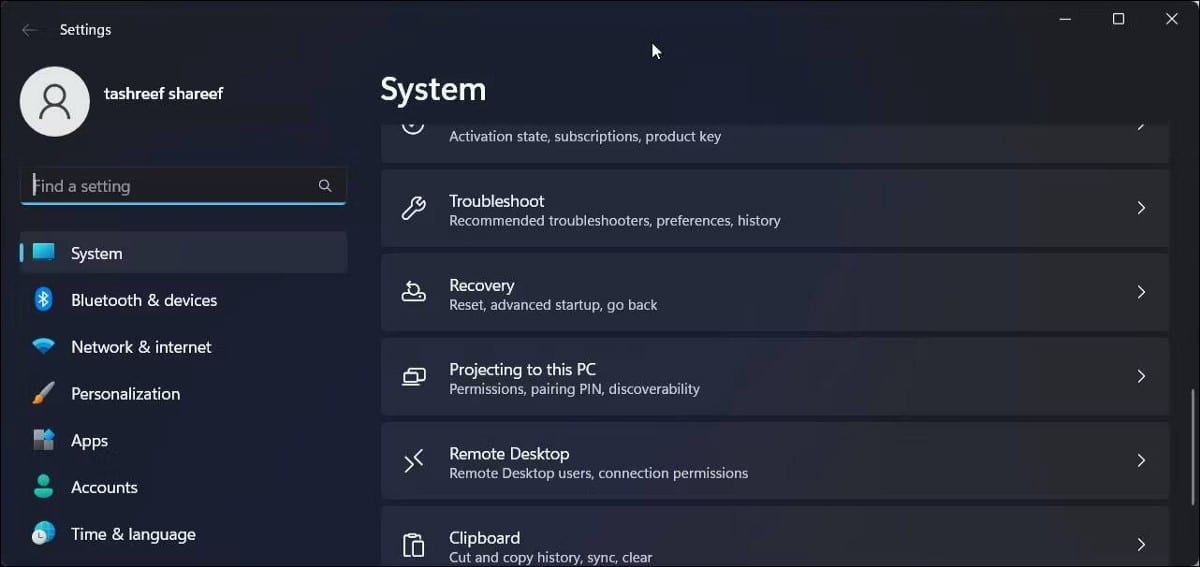Screen dimensions: 1200x567
Task: Expand Troubleshoot using its chevron arrow
Action: click(1141, 208)
